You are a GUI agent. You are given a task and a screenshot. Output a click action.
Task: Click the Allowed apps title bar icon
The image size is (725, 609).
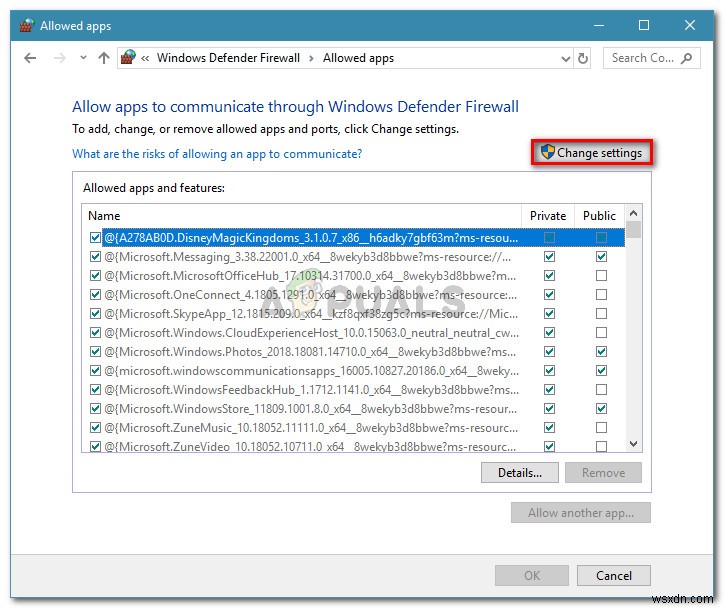coord(27,25)
